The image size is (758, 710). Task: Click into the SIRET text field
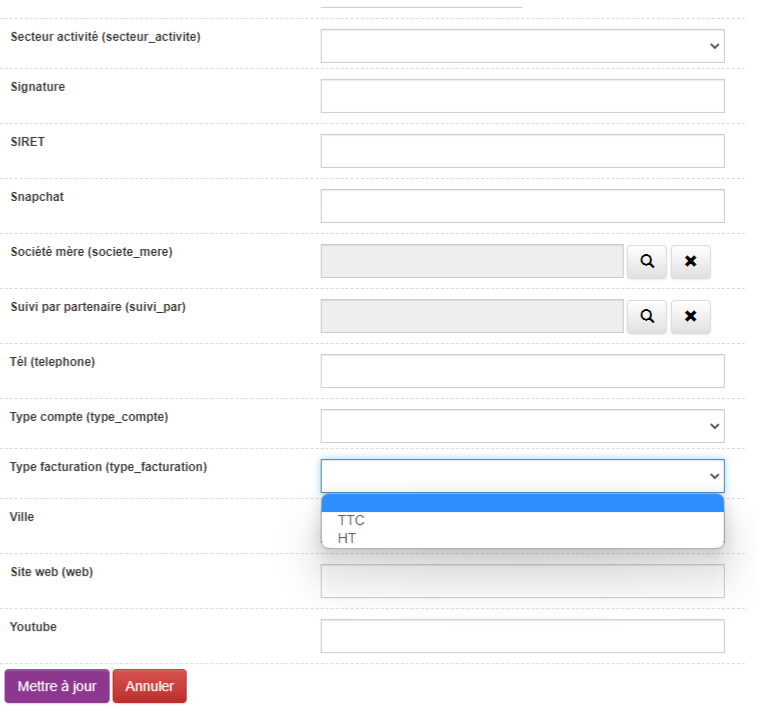(522, 151)
